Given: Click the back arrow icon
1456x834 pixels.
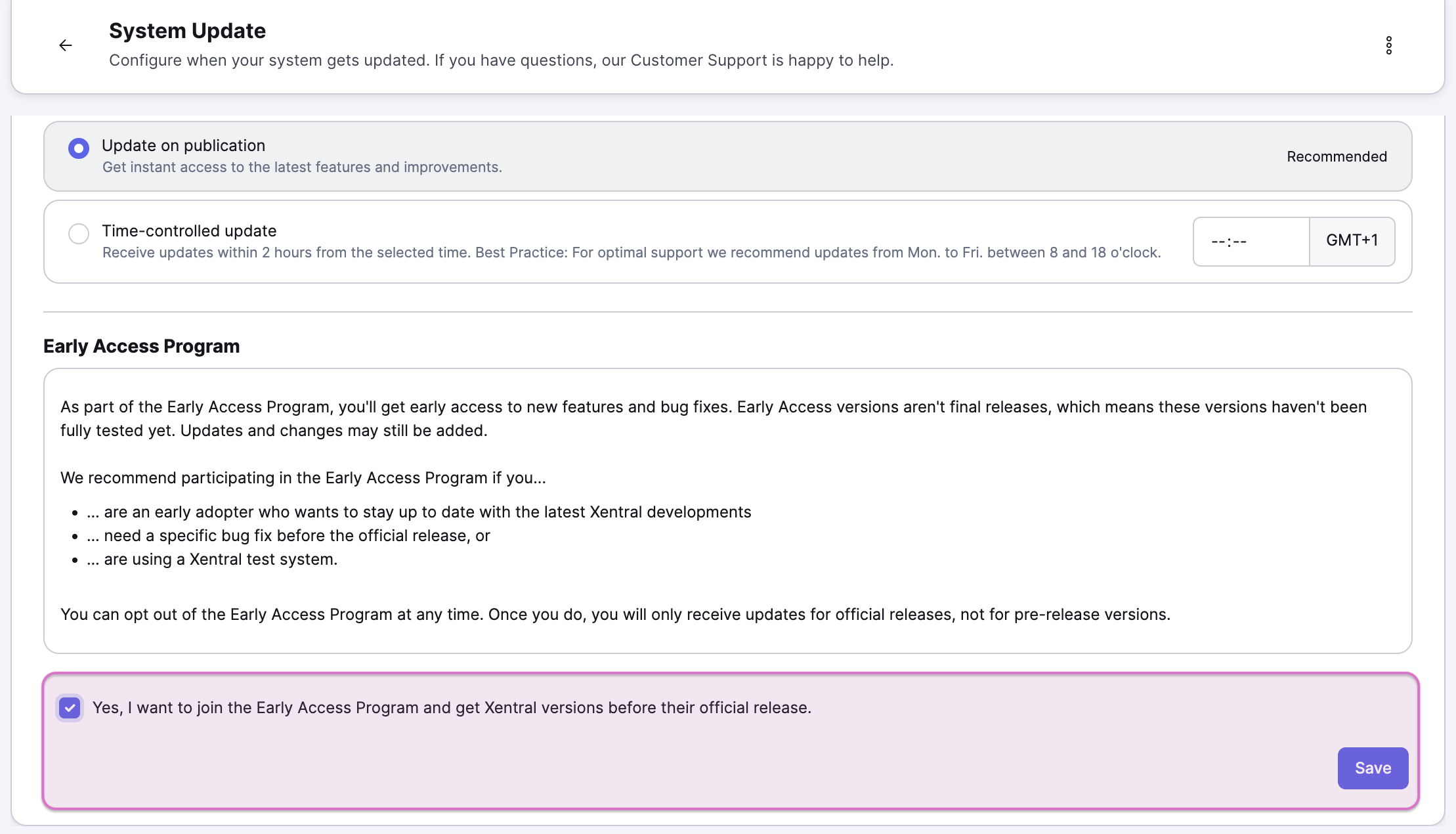Looking at the screenshot, I should 66,45.
